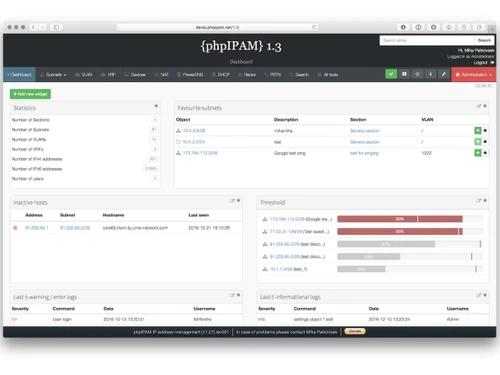500x375 pixels.
Task: Expand the red Administration dropdown
Action: (x=473, y=75)
